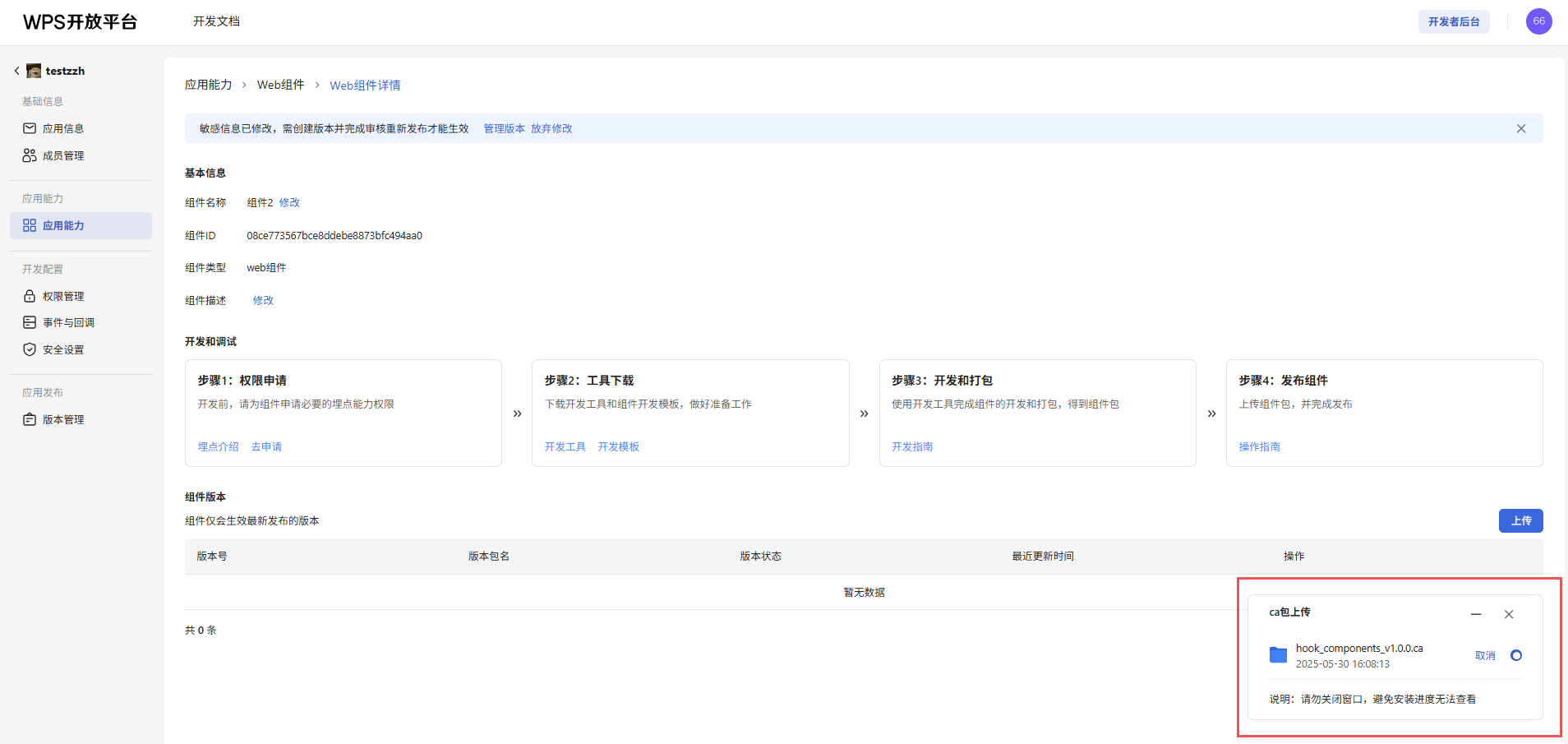
Task: Open 开发者后台 developer console
Action: (1454, 21)
